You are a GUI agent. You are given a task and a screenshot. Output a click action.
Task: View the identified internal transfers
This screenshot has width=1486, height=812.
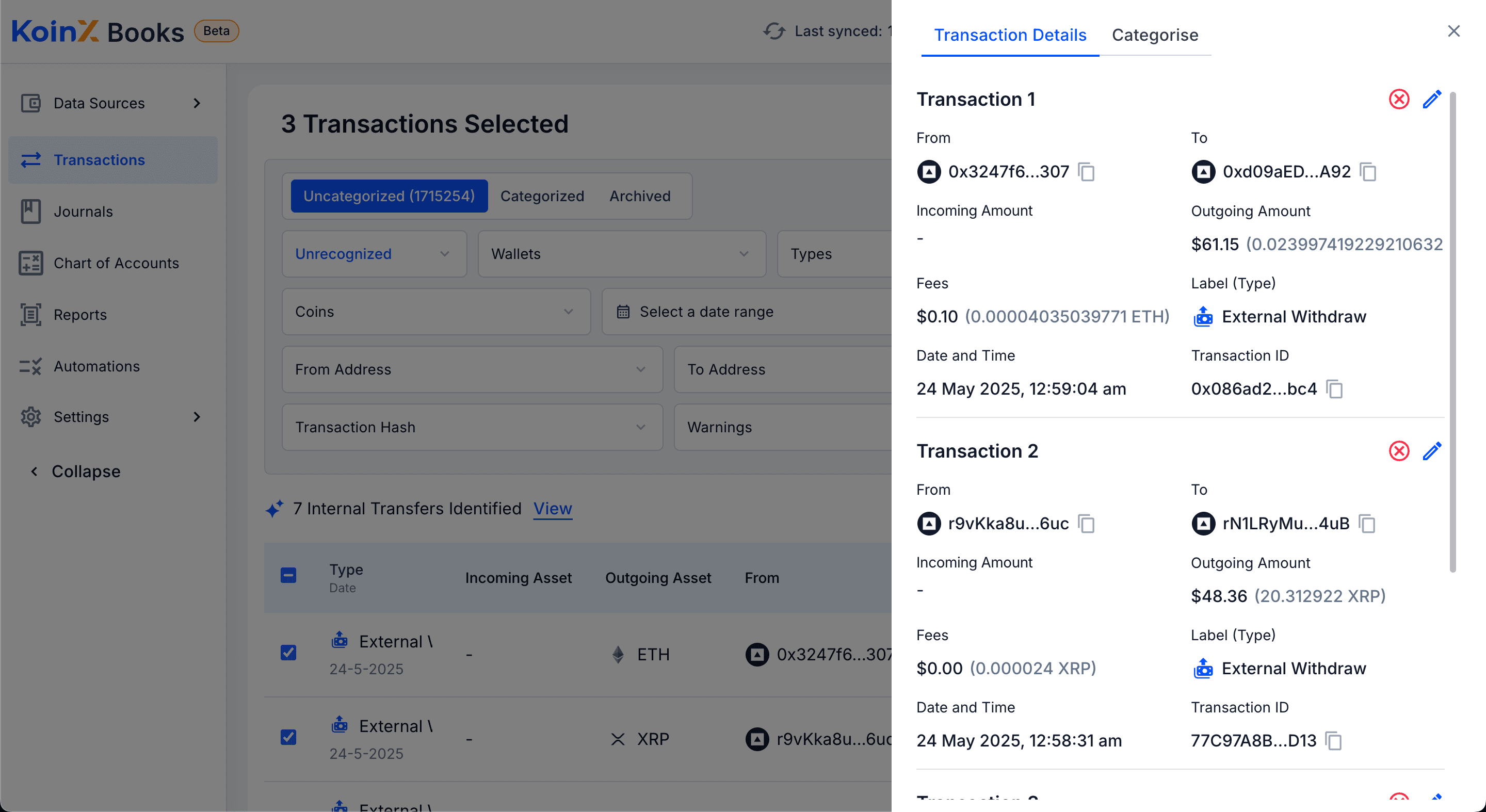pos(552,509)
